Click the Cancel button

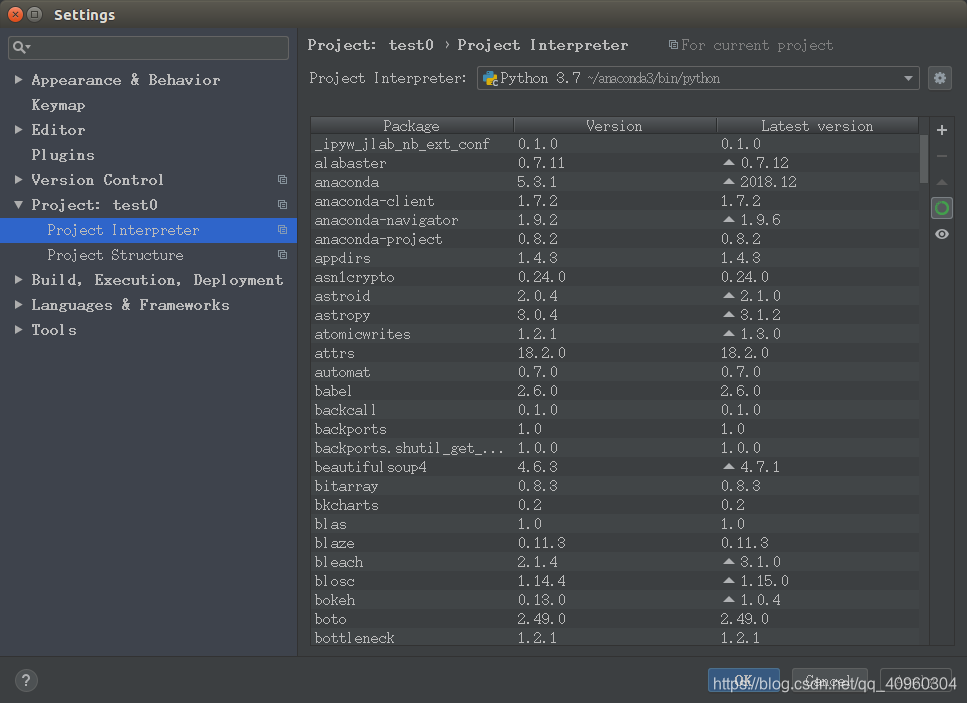click(829, 680)
